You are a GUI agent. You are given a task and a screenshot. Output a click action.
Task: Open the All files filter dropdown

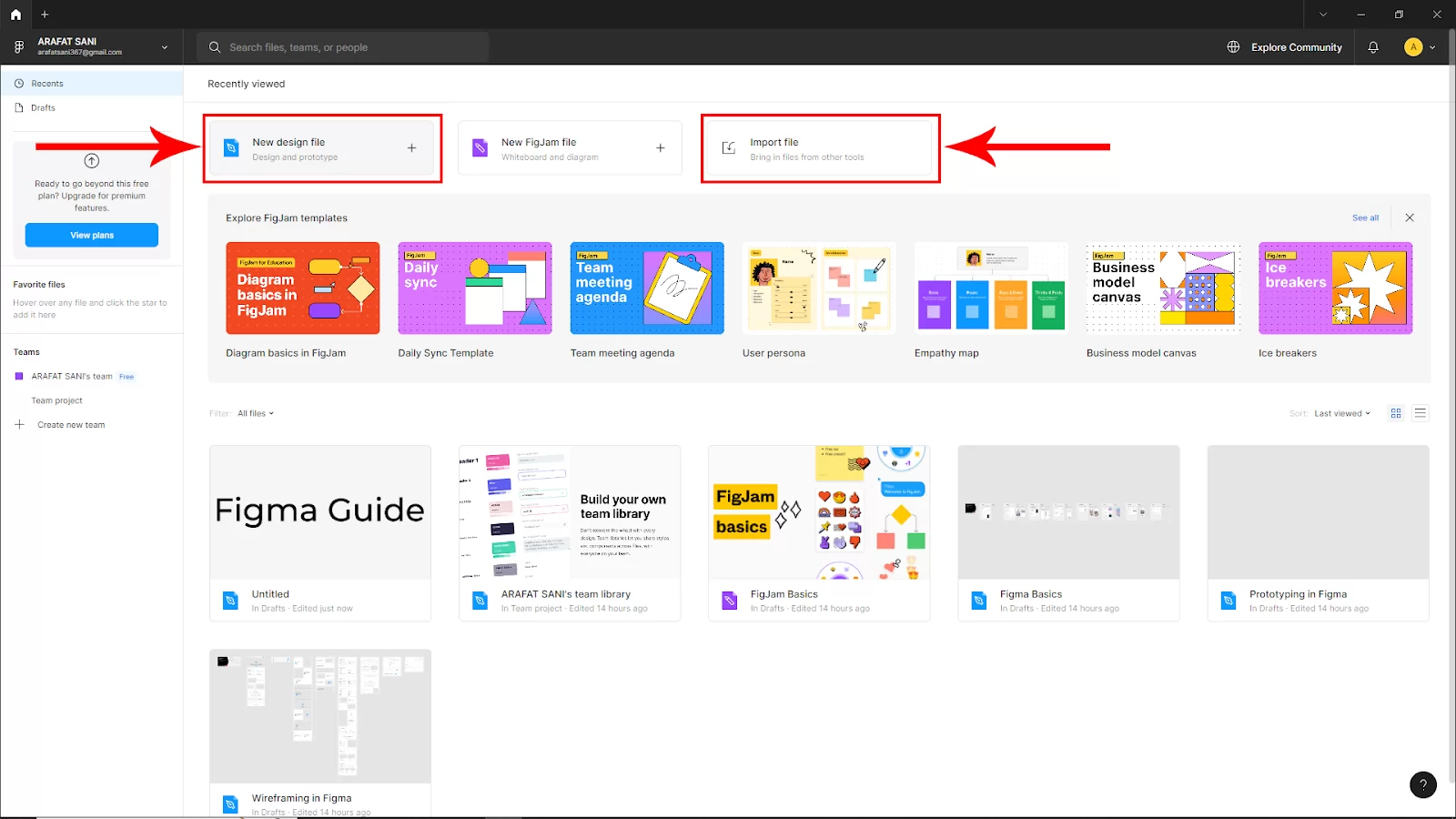[256, 413]
